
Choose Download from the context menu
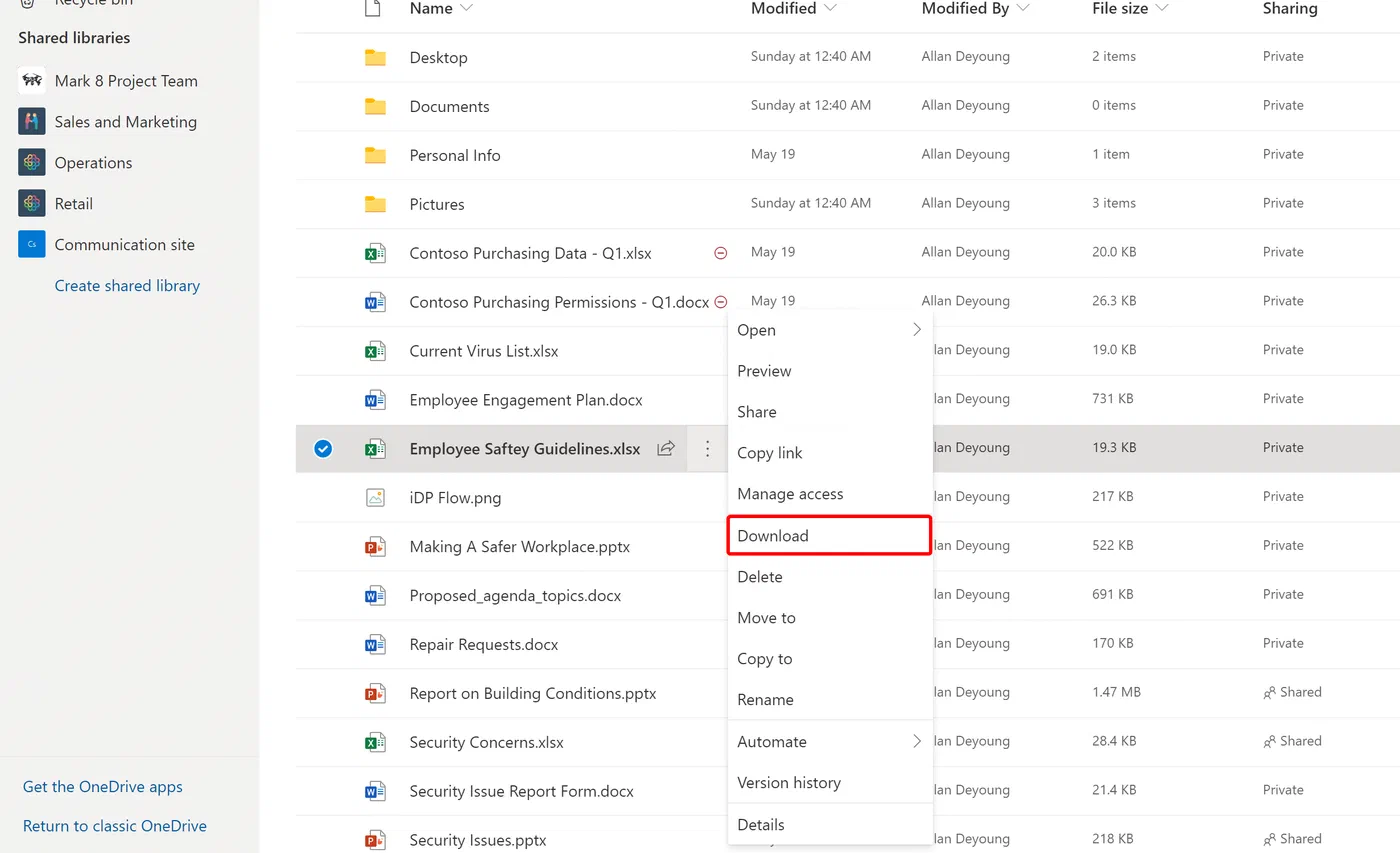(x=830, y=536)
